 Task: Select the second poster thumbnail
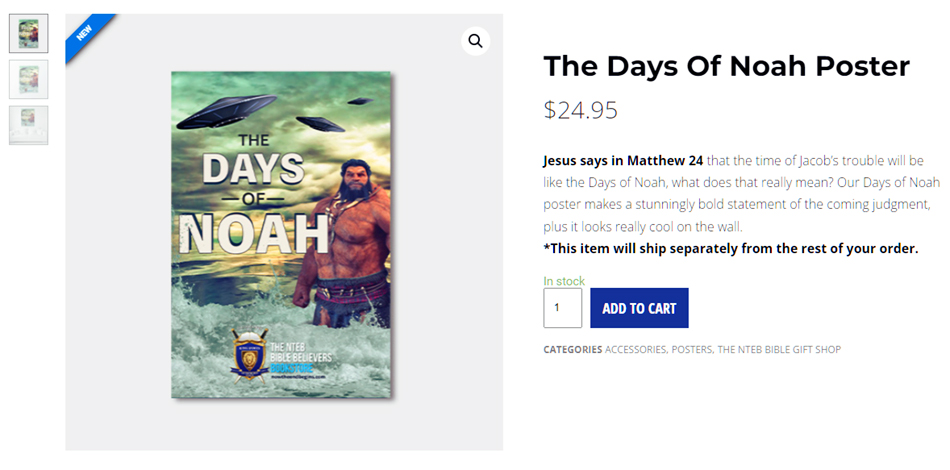[28, 79]
